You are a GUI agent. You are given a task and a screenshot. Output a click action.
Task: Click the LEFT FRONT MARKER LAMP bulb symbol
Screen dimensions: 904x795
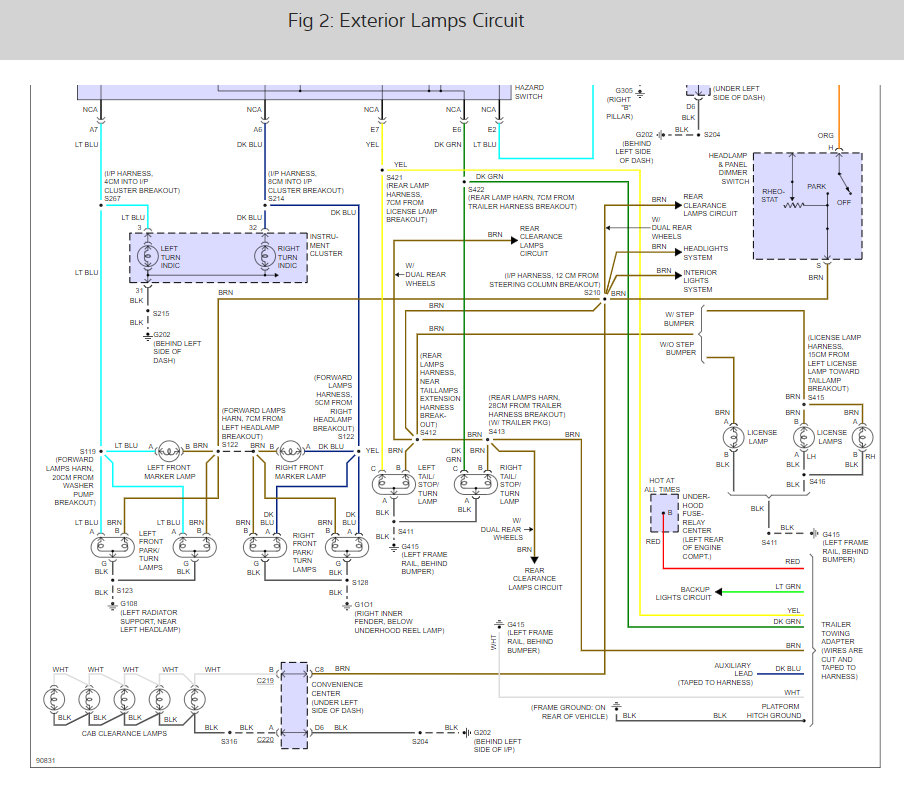click(168, 450)
